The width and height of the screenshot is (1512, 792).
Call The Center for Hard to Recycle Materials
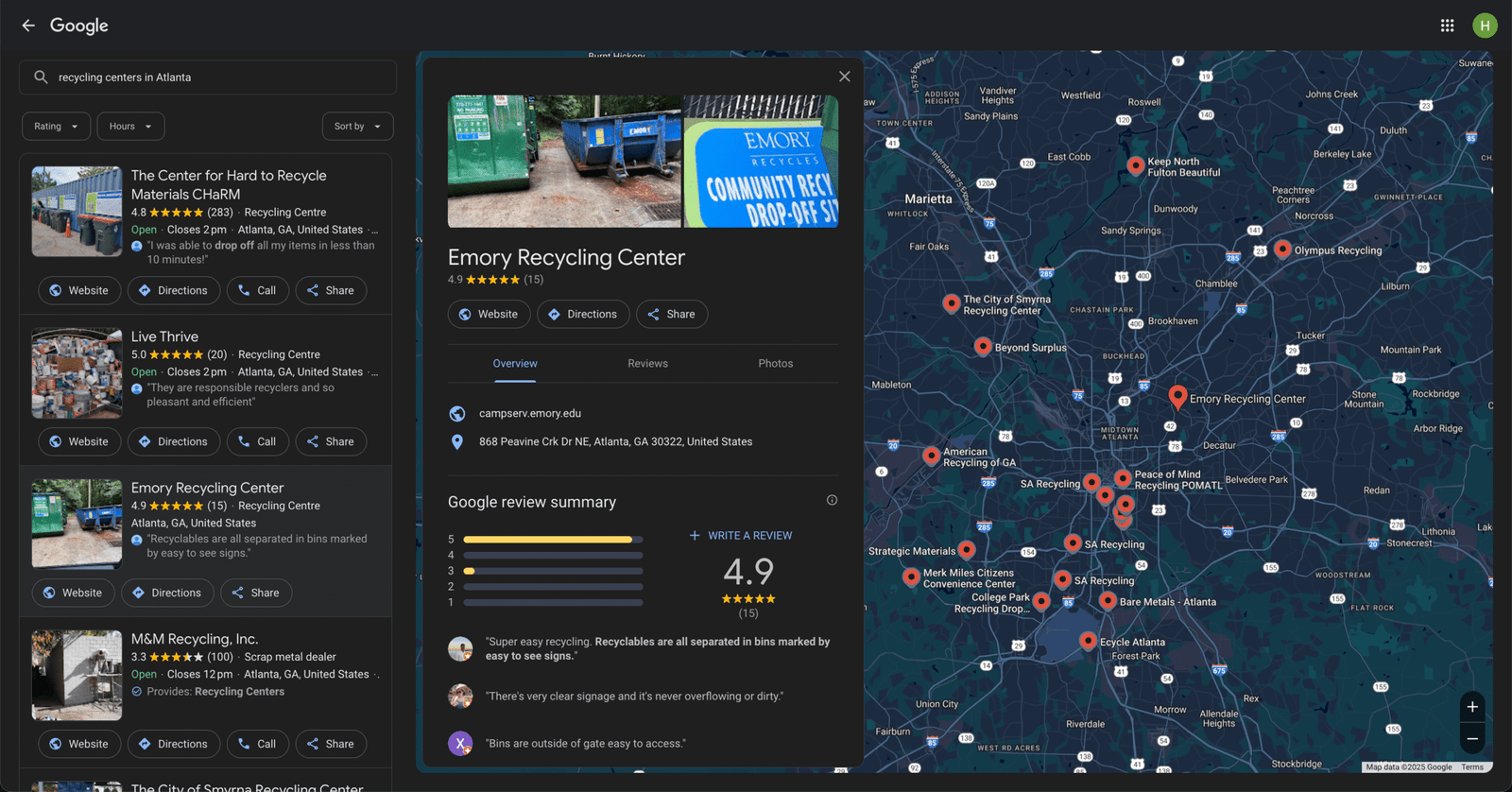258,290
